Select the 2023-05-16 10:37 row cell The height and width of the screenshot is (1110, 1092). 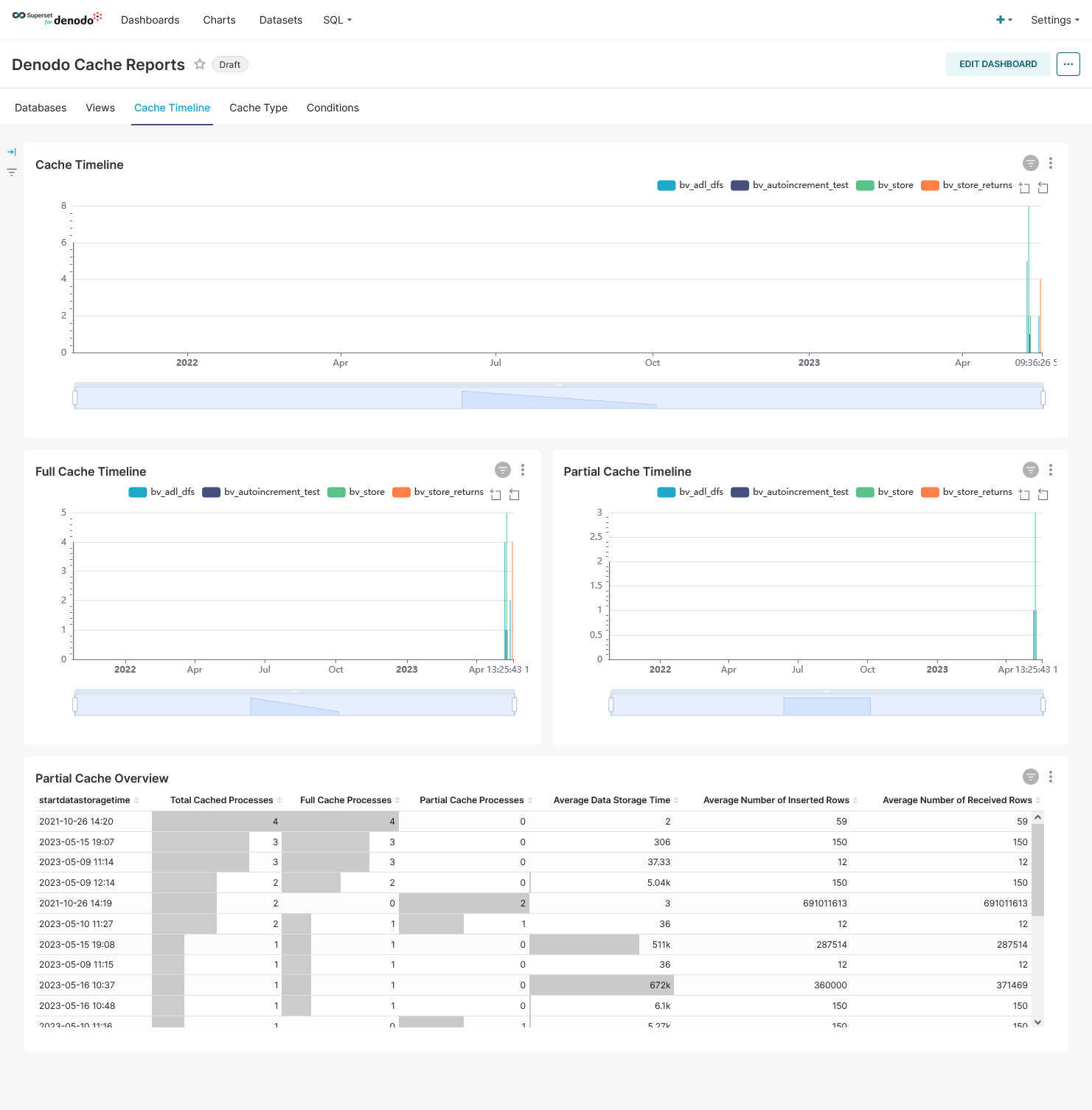[x=94, y=985]
